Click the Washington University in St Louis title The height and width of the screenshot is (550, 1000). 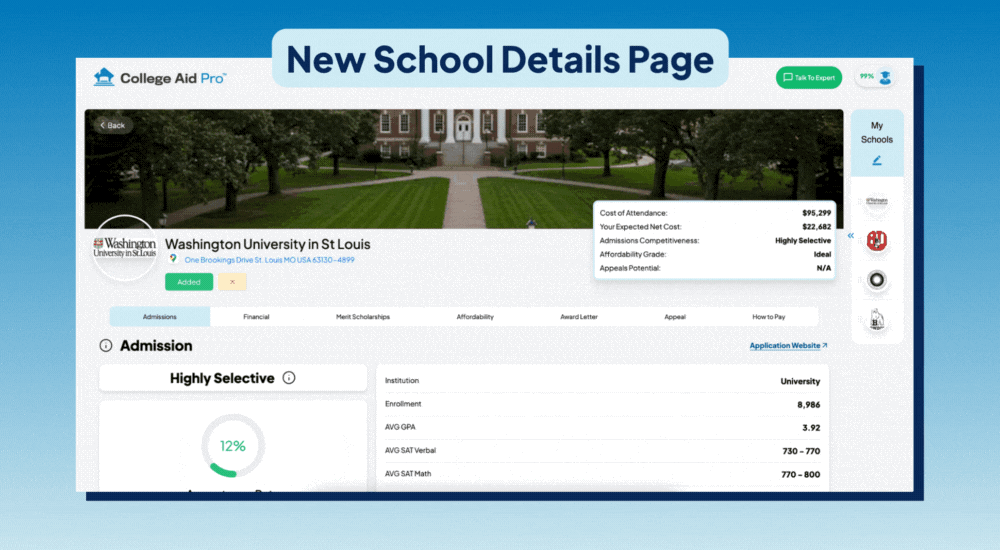267,244
